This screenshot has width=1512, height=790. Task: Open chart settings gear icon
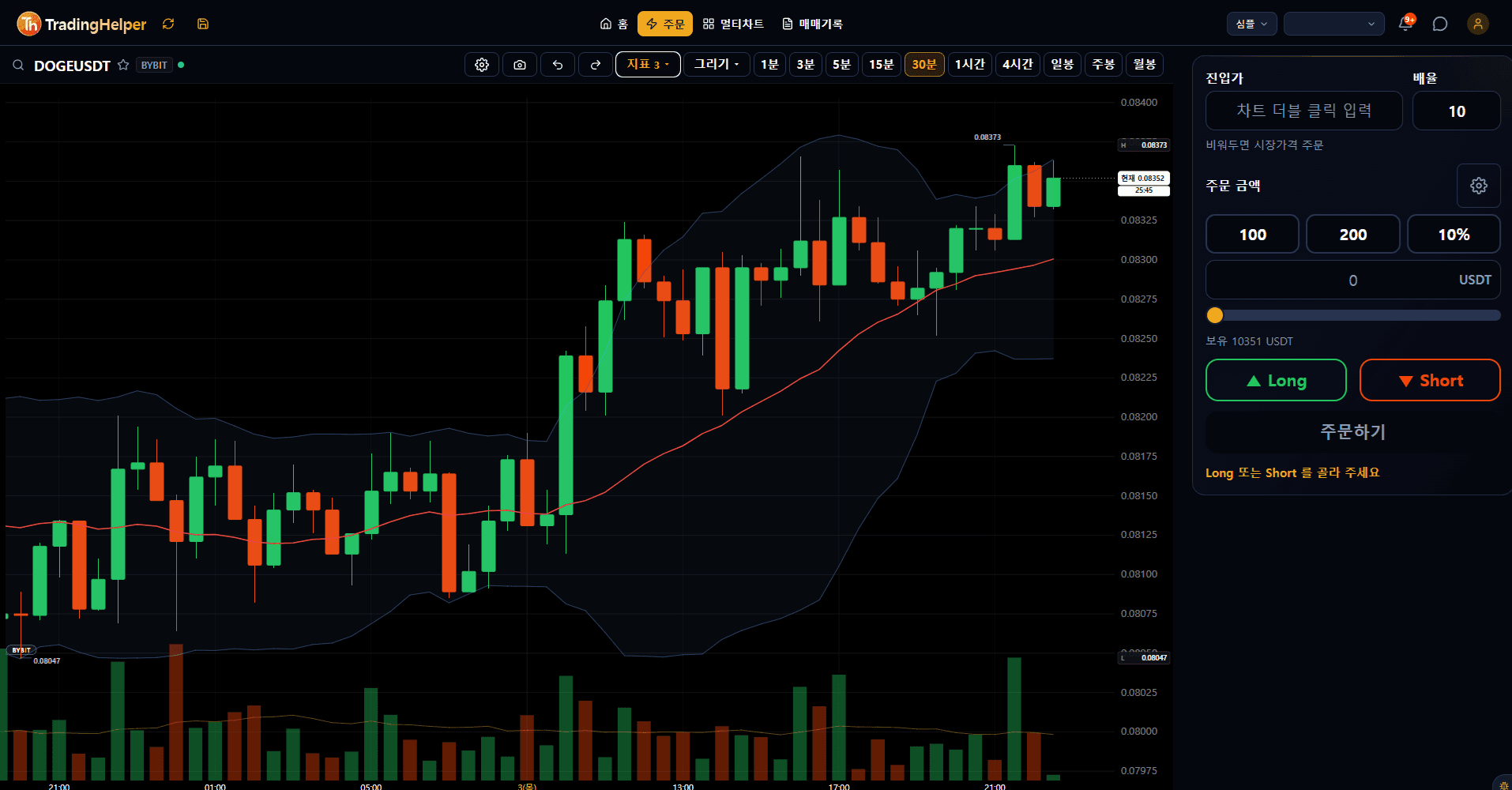pos(482,65)
